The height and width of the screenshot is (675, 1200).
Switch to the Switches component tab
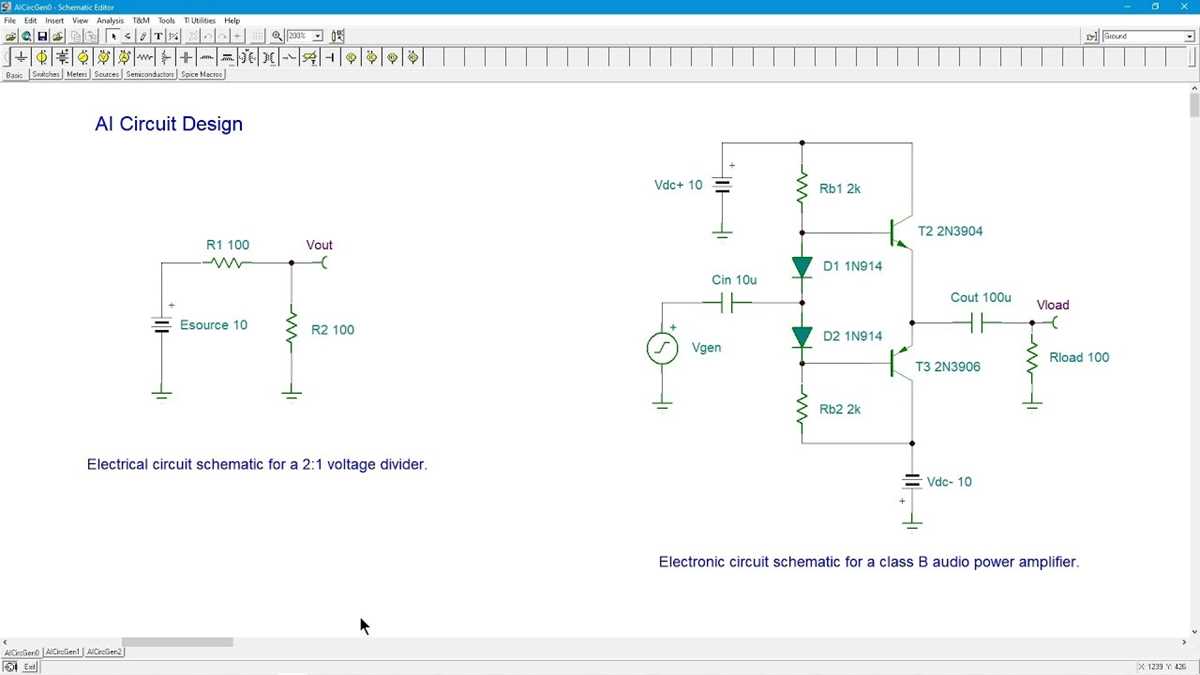click(x=46, y=74)
